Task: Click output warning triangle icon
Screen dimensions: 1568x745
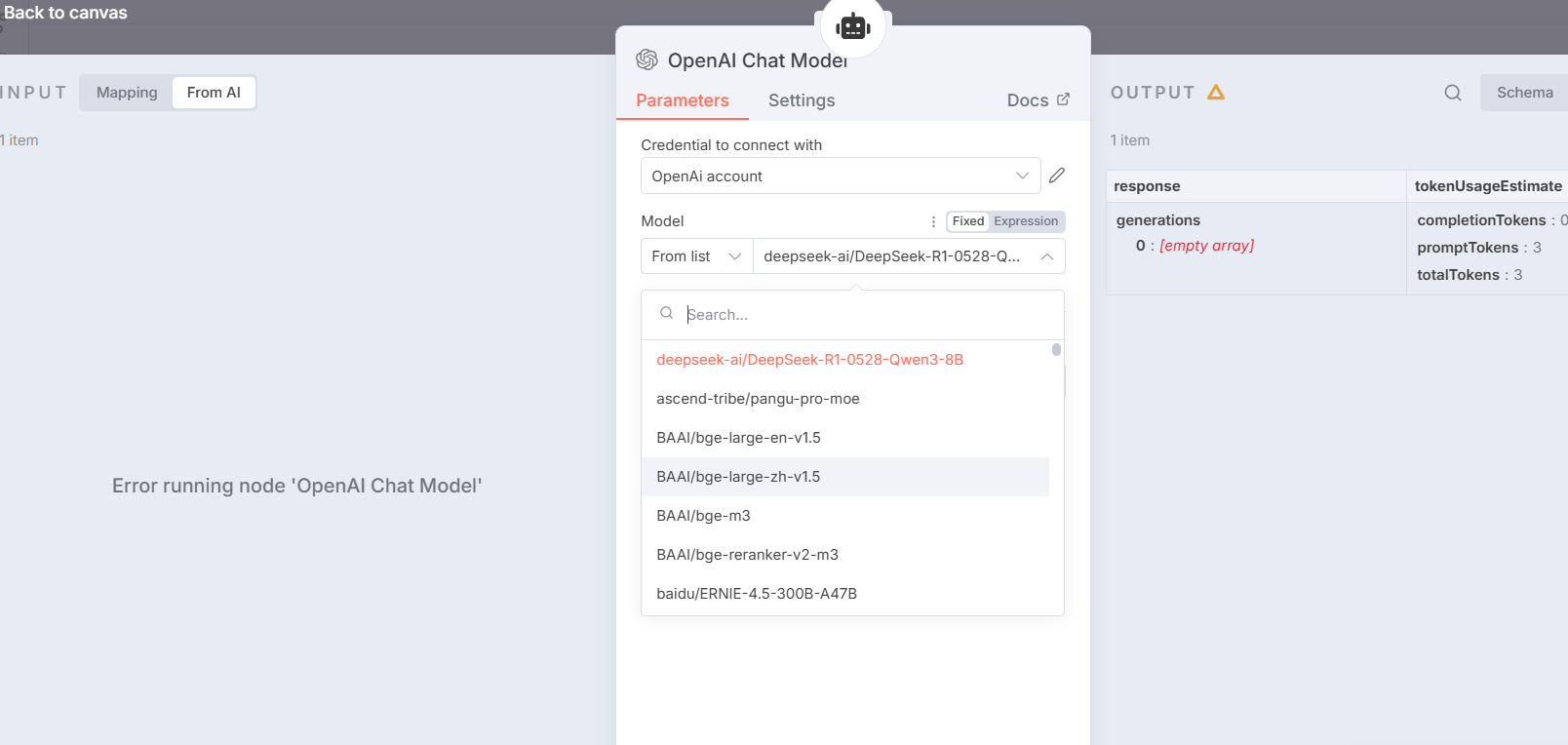Action: click(1216, 92)
